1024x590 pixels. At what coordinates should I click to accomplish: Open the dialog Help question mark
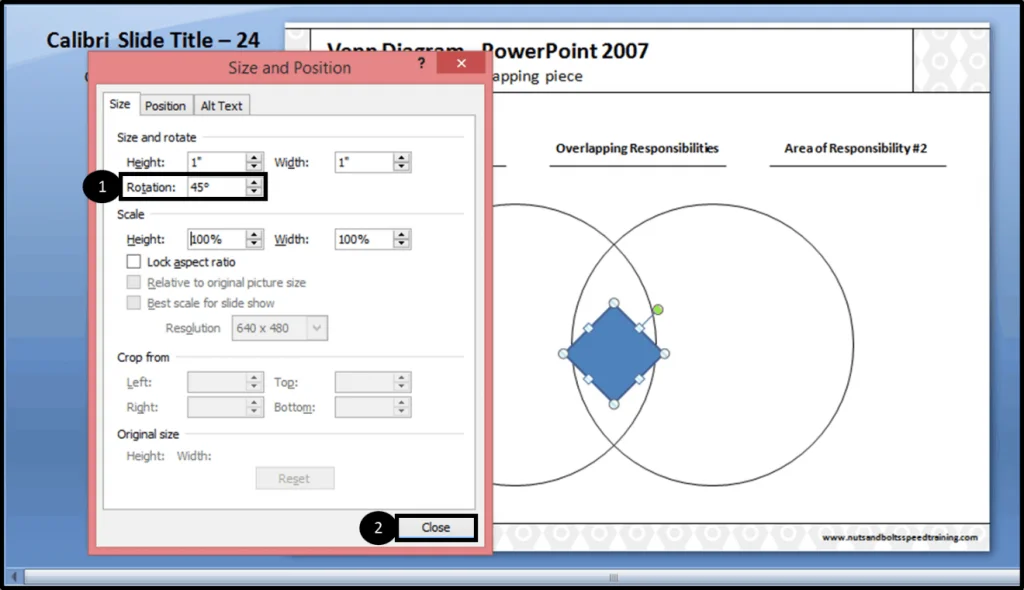click(421, 63)
